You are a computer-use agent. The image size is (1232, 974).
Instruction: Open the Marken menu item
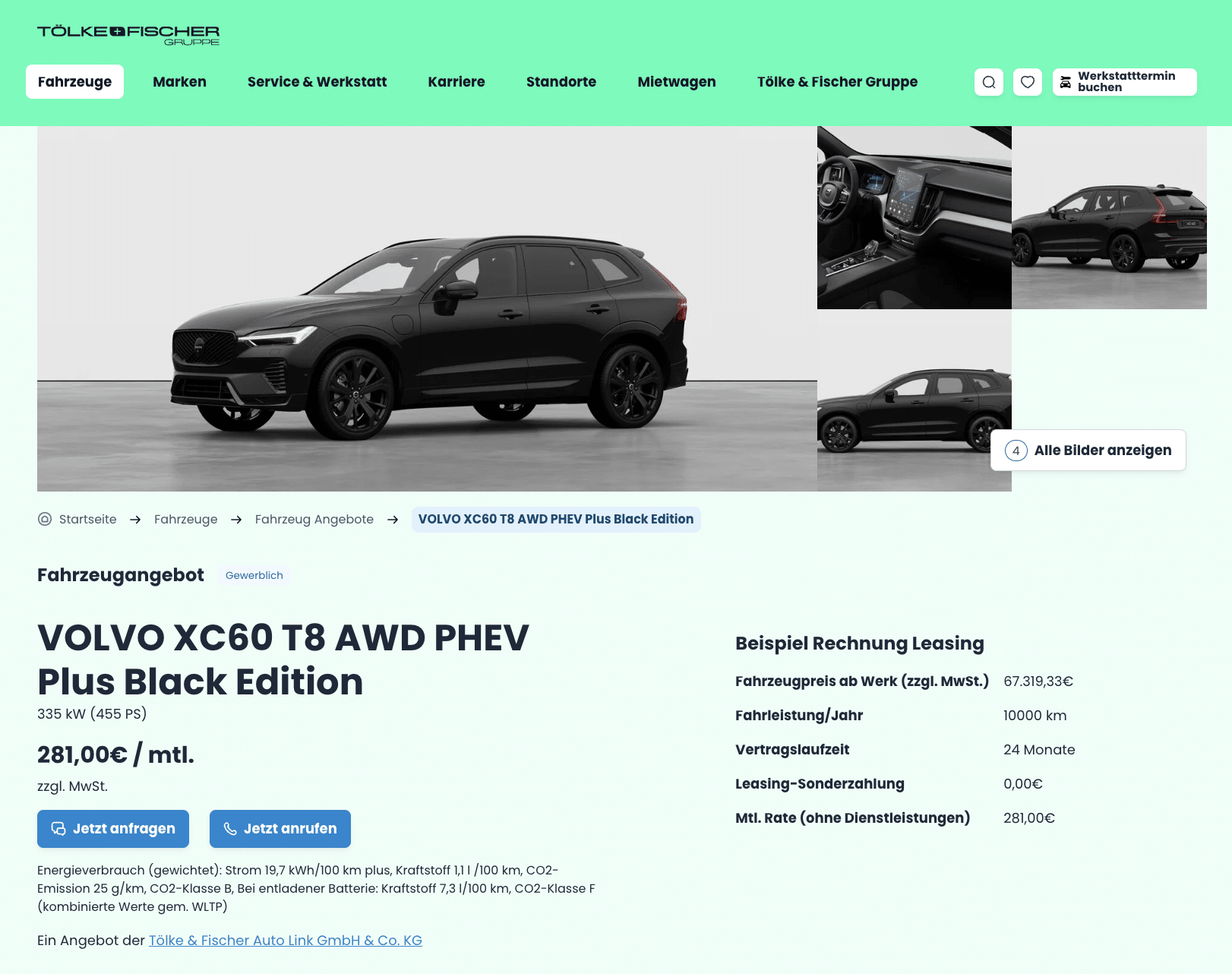tap(179, 82)
